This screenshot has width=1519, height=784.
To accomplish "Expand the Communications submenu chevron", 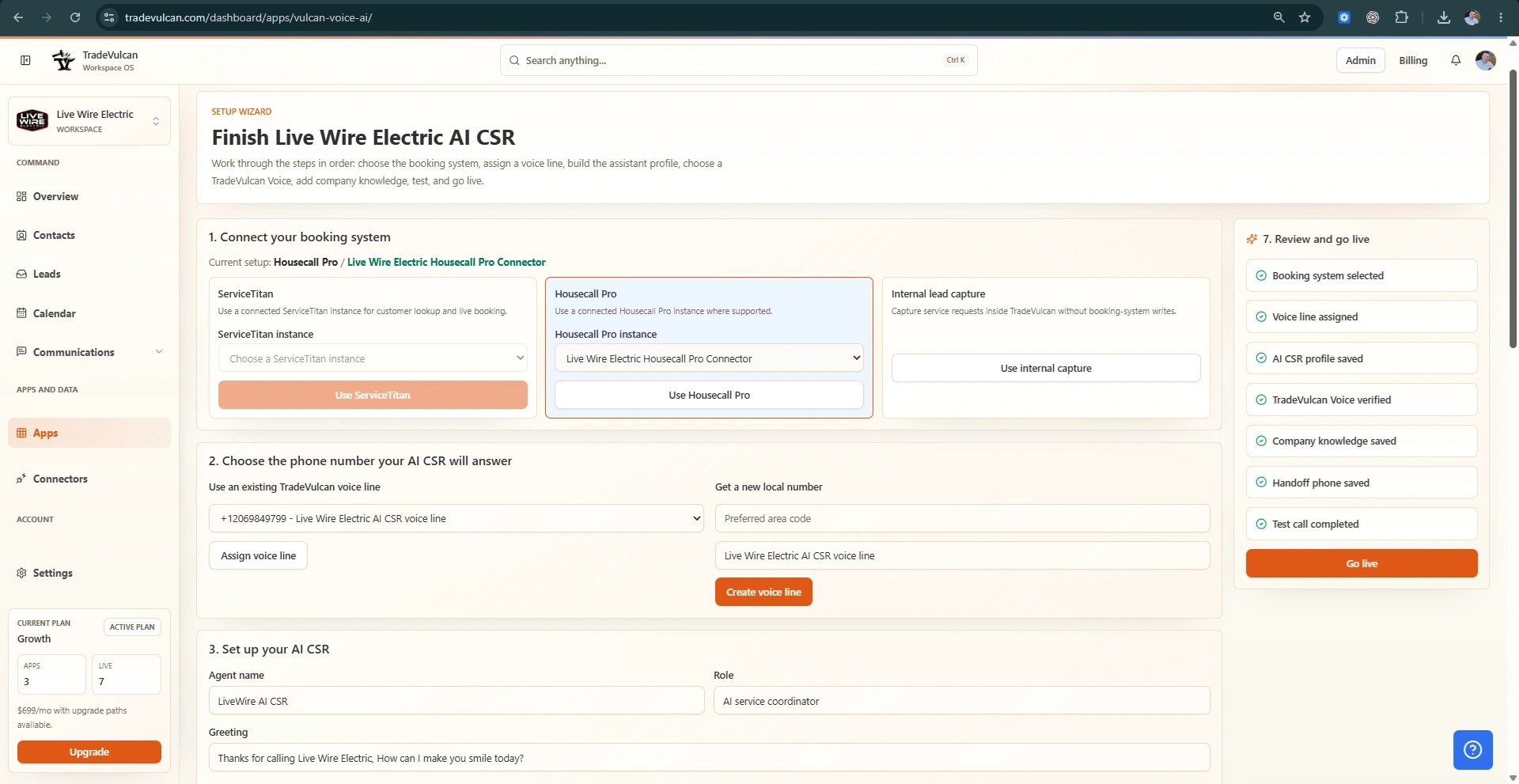I will [159, 352].
